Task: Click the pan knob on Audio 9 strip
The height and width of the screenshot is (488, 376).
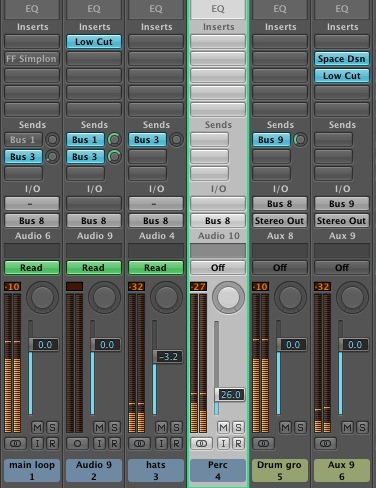Action: (x=105, y=297)
